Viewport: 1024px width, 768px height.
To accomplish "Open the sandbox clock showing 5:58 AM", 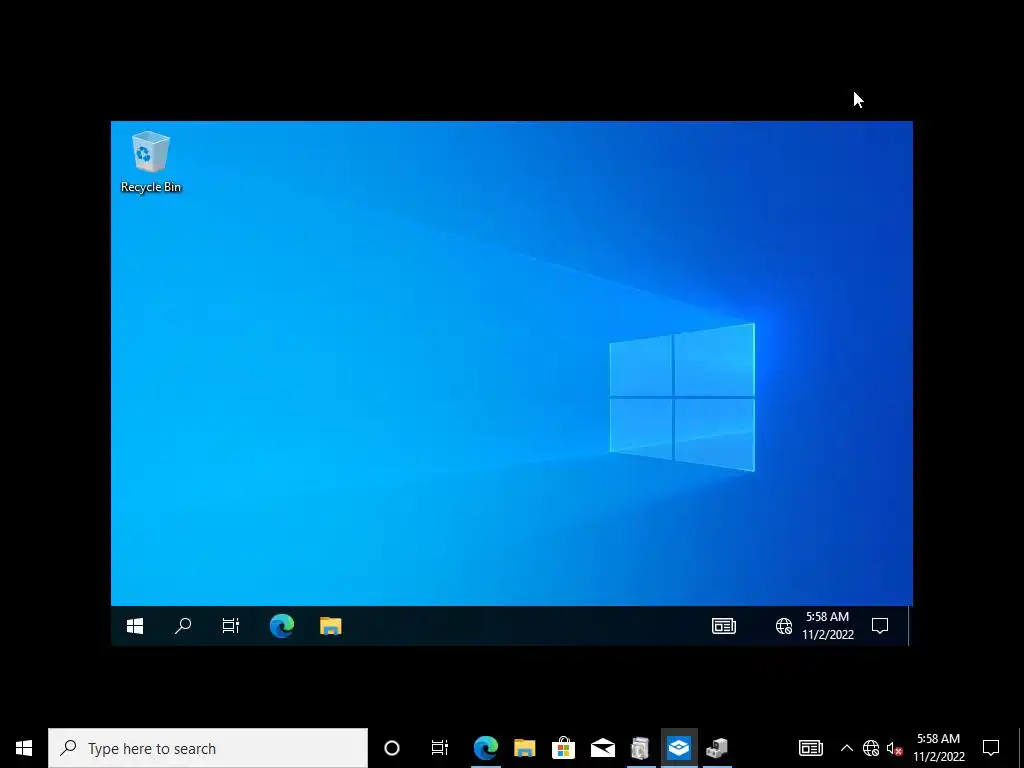I will pyautogui.click(x=827, y=626).
